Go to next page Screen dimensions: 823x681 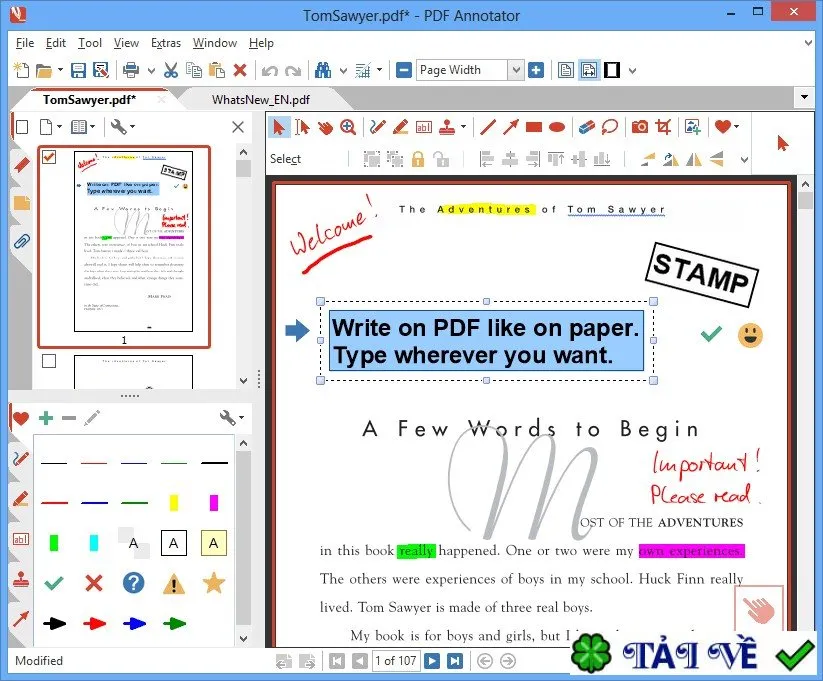[432, 661]
